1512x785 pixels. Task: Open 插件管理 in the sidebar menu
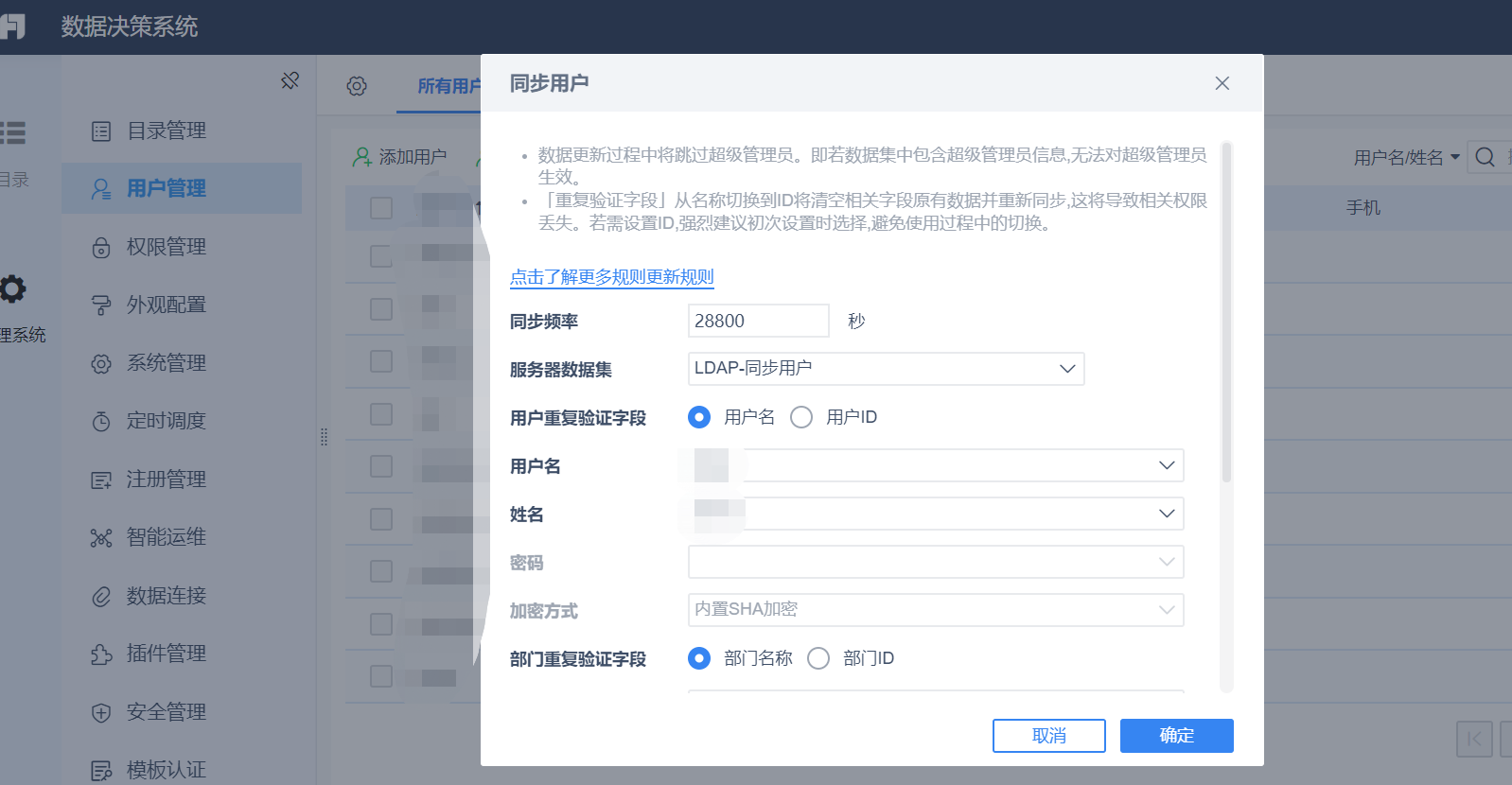coord(166,654)
